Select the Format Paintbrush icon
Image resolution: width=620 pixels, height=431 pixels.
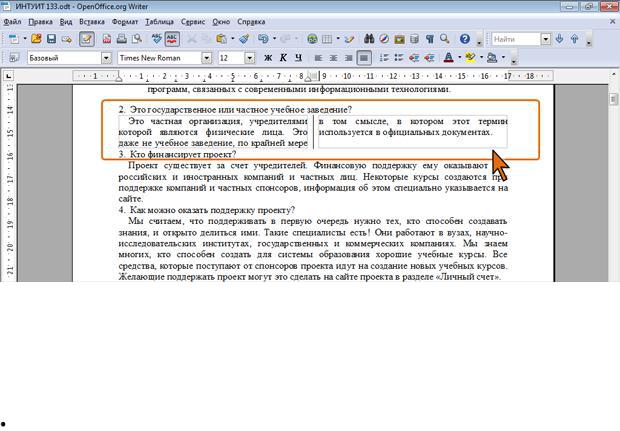click(244, 39)
